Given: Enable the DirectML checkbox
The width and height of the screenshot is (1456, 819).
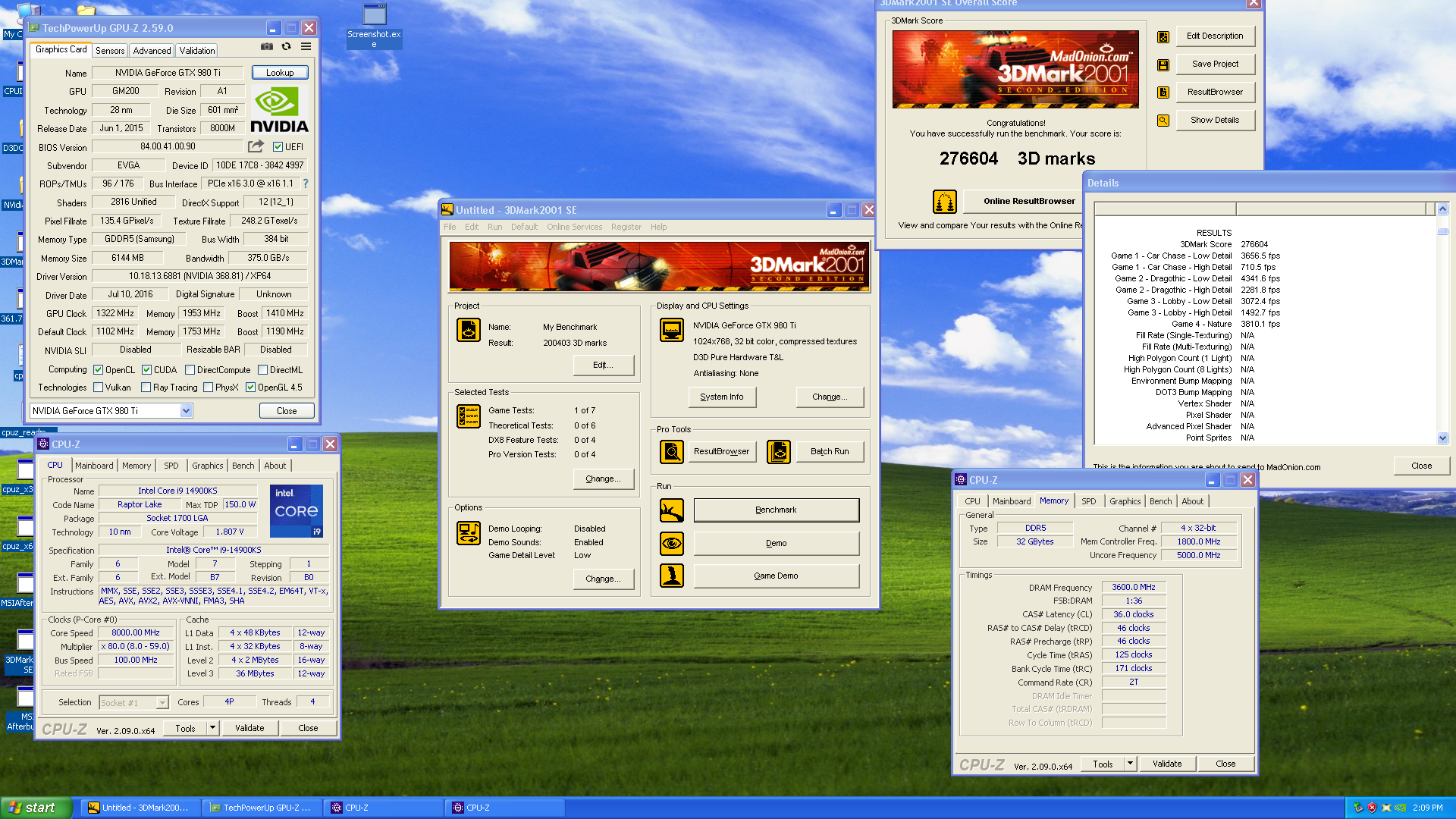Looking at the screenshot, I should tap(262, 370).
